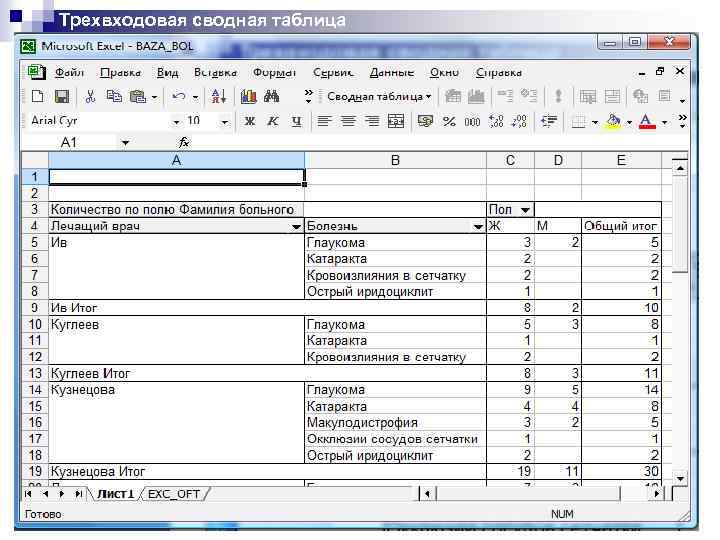The image size is (720, 540).
Task: Click cell Кузнецова Итог
Action: 176,472
